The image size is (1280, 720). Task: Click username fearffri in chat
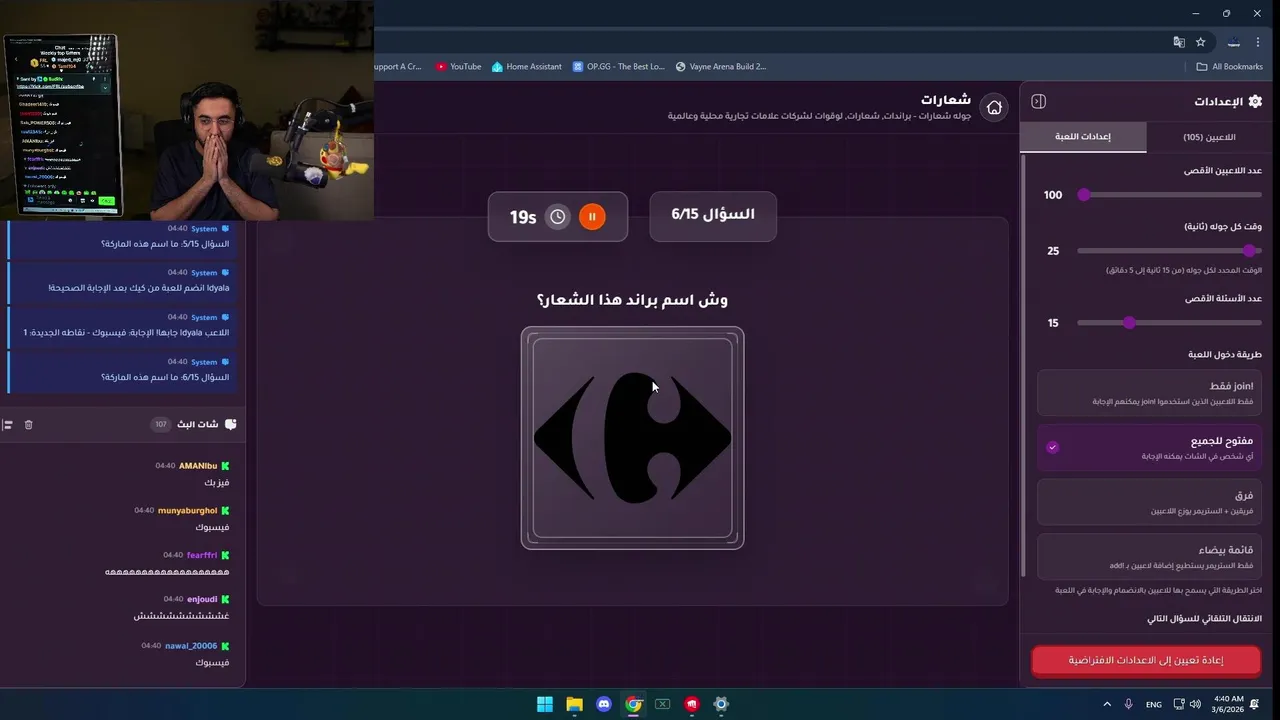point(201,555)
